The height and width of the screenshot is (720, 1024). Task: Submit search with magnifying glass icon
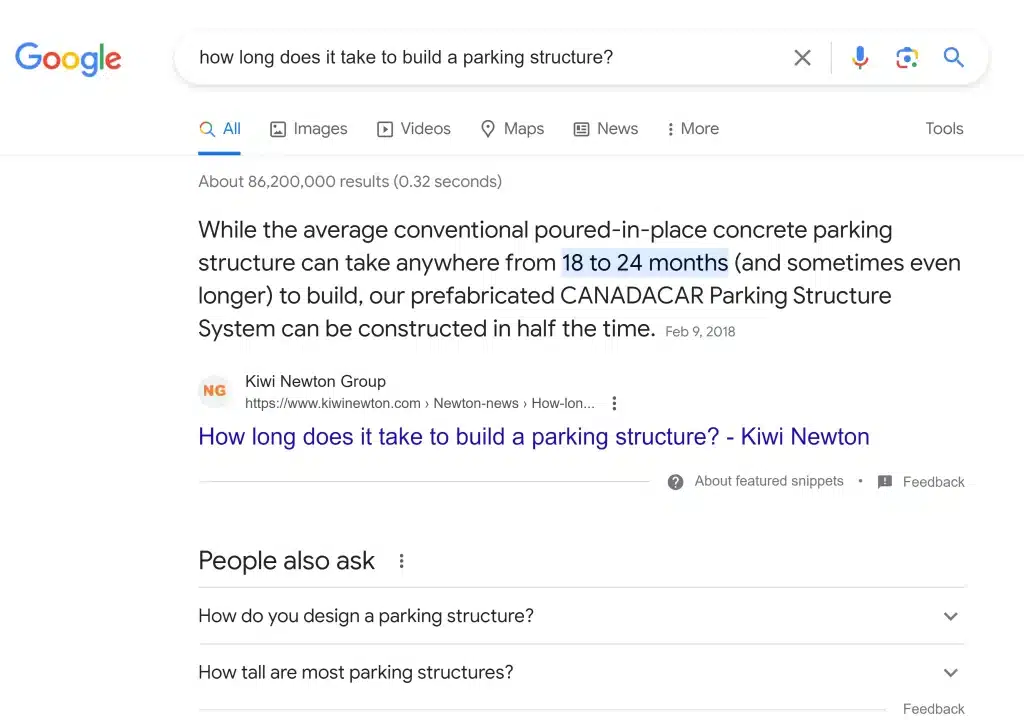coord(953,57)
